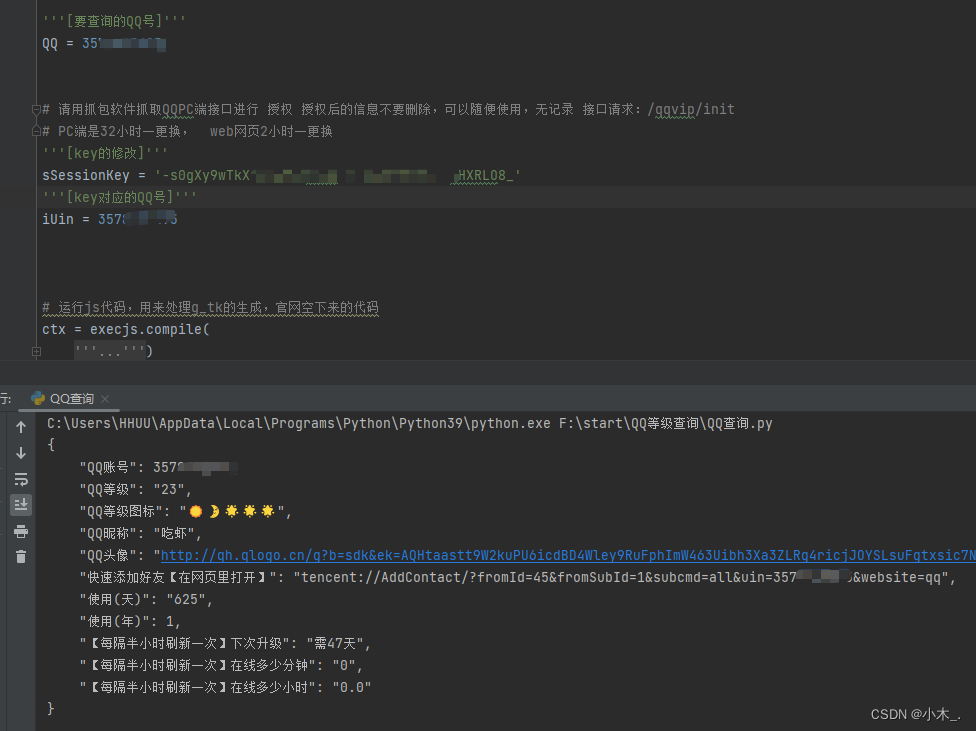Click the print console output icon
This screenshot has height=731, width=976.
[x=21, y=532]
